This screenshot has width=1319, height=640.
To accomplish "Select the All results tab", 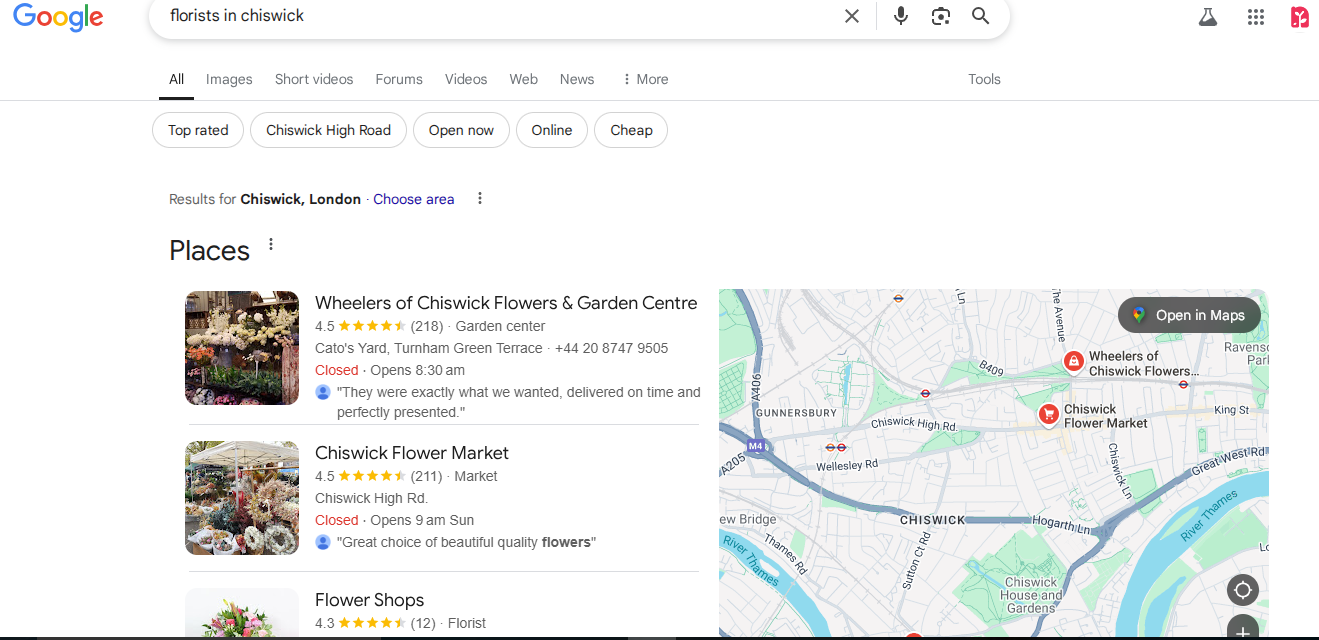I will 176,79.
